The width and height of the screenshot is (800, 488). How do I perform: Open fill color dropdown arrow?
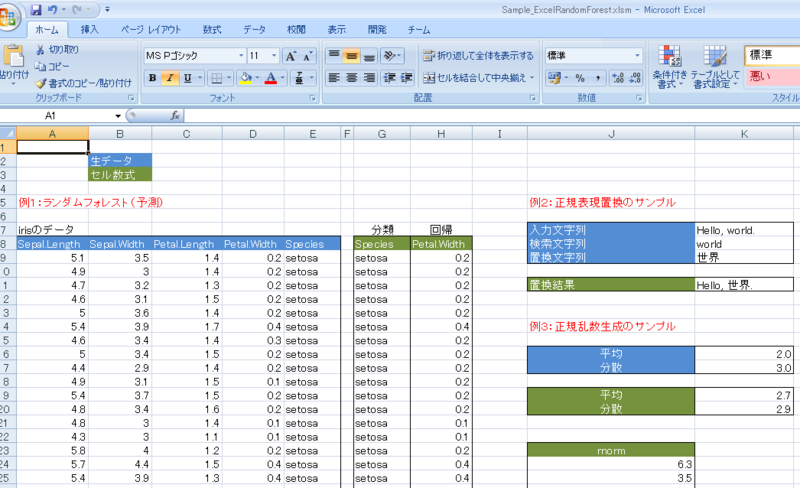pos(257,78)
